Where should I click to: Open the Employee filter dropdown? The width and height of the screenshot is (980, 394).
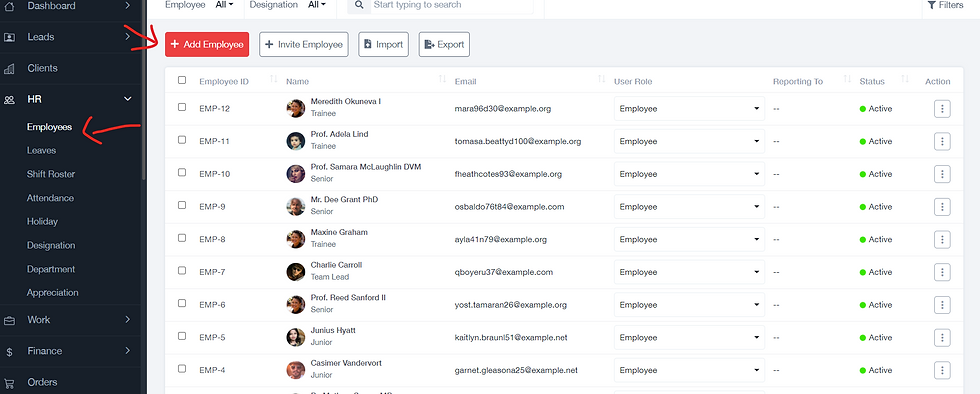point(224,4)
